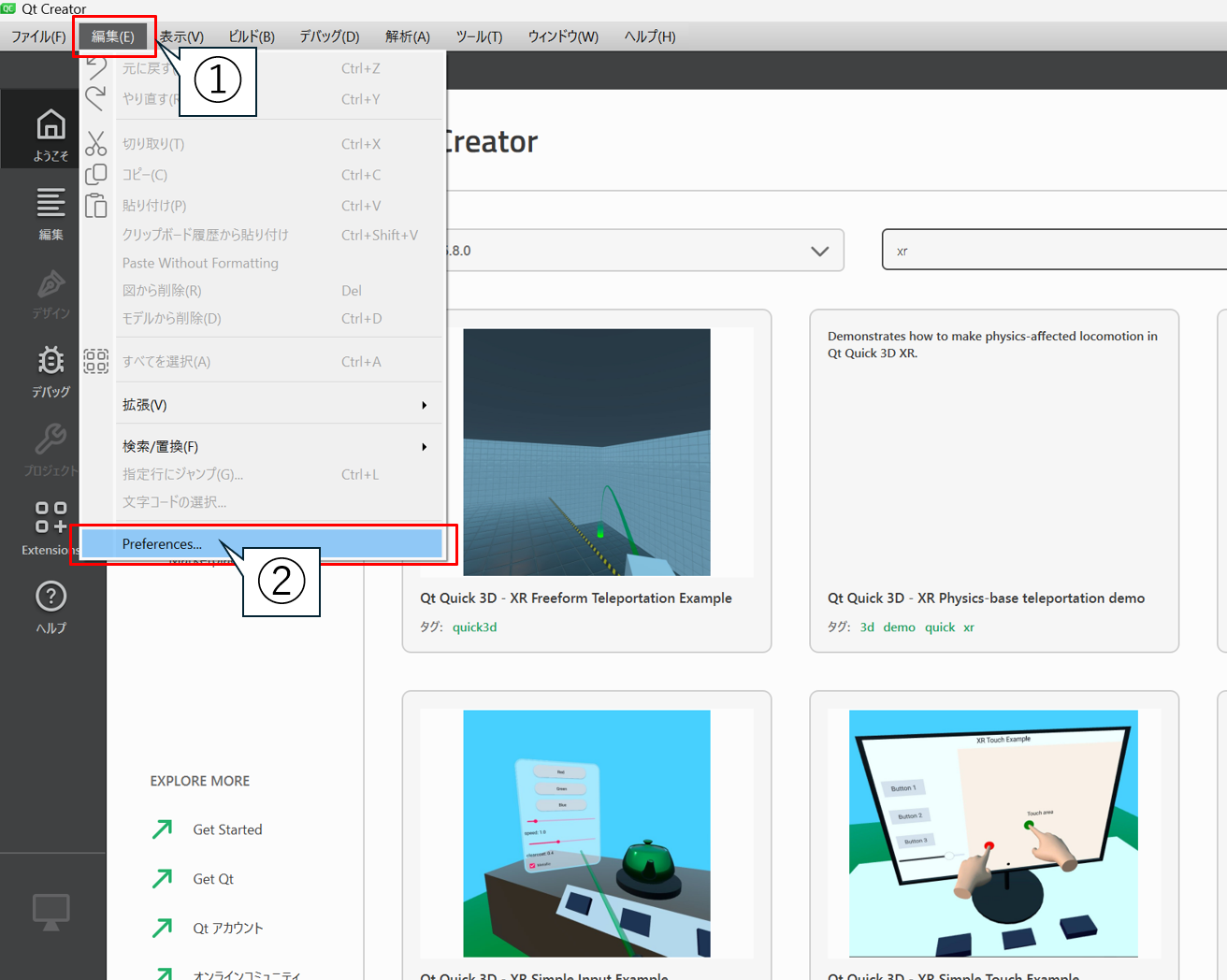Open the XR Touch Example thumbnail

click(993, 832)
